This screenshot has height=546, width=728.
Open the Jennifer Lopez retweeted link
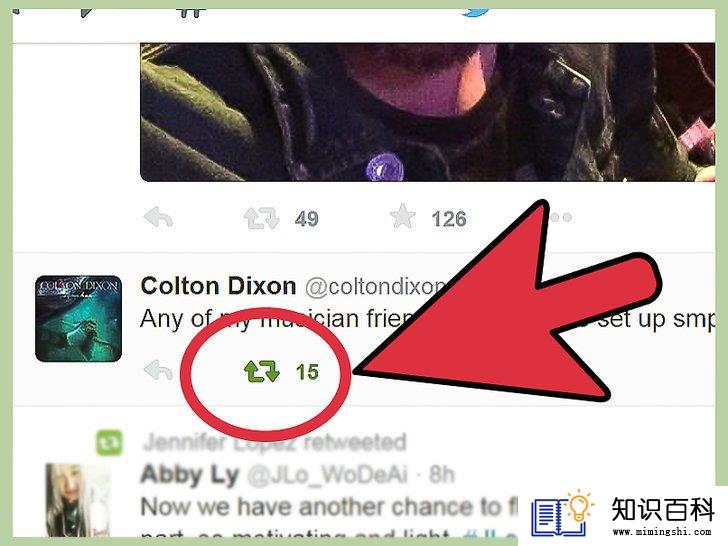[x=274, y=442]
